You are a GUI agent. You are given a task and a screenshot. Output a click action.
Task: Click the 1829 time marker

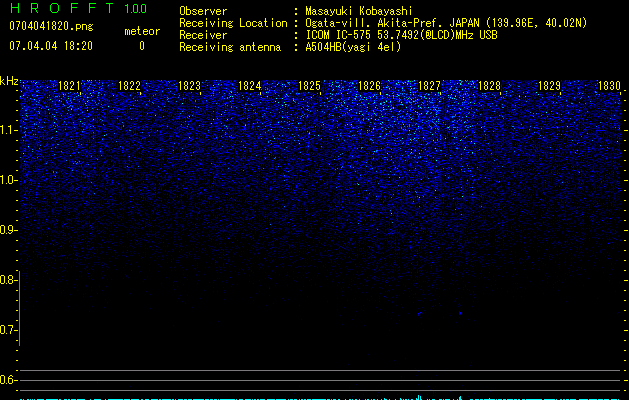click(549, 86)
